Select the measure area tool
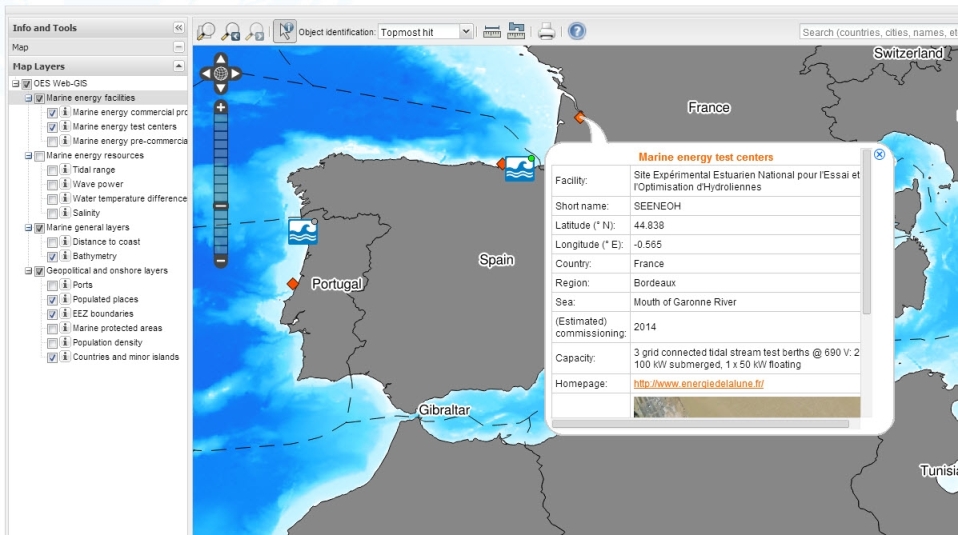Screen dimensions: 958x535 [517, 32]
